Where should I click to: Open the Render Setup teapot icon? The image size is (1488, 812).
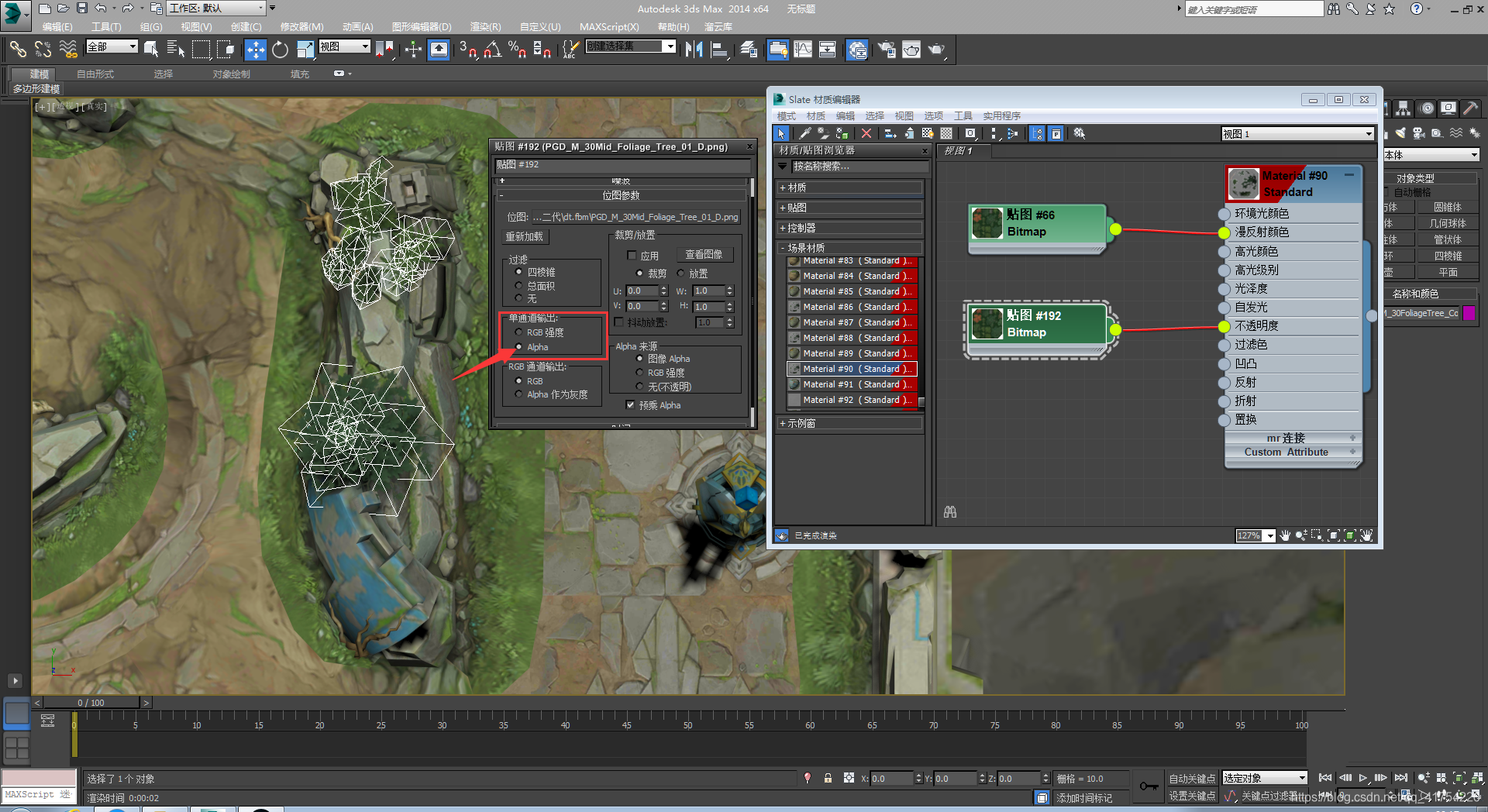point(886,50)
